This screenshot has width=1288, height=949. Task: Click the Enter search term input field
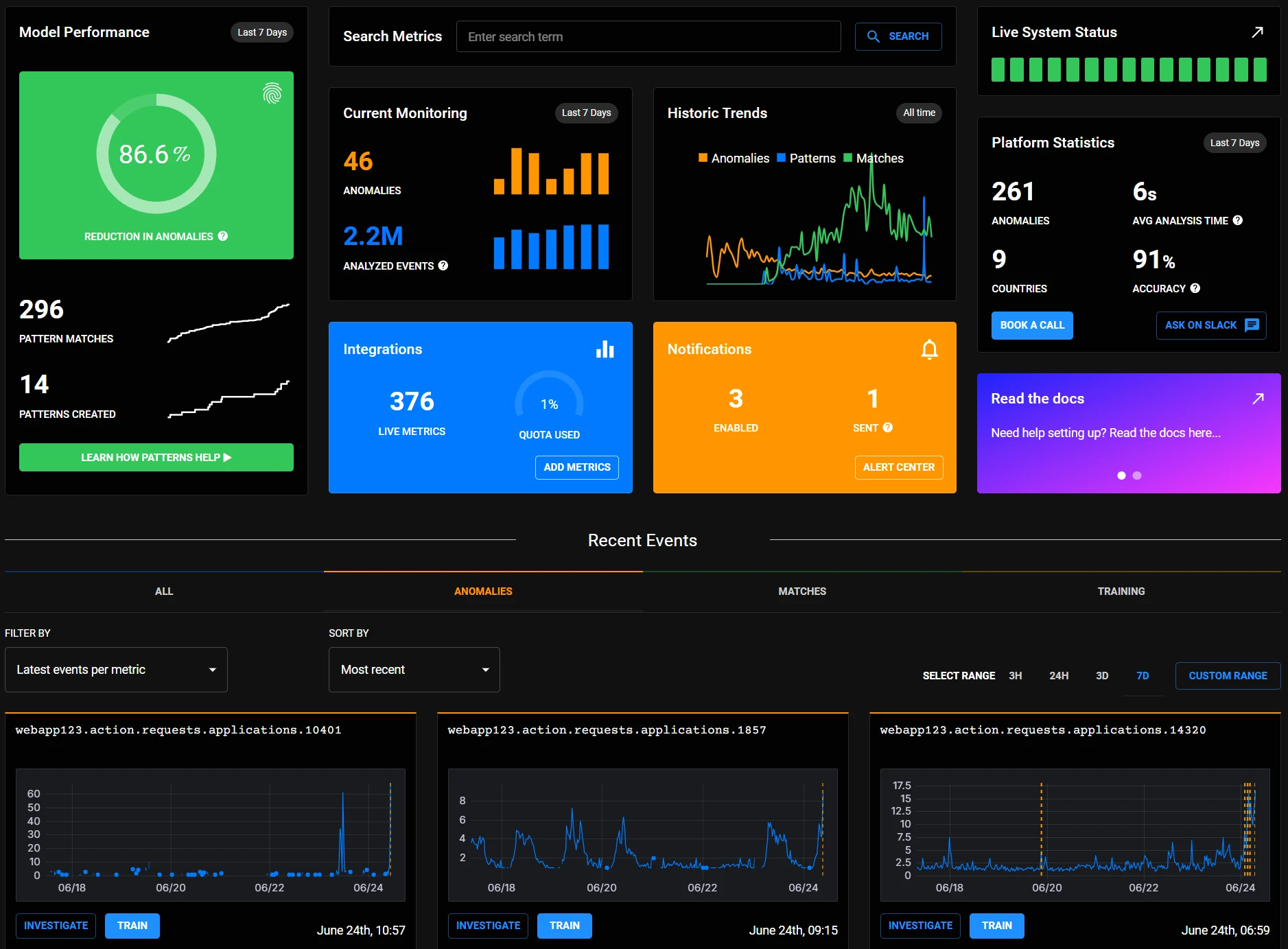click(x=648, y=36)
